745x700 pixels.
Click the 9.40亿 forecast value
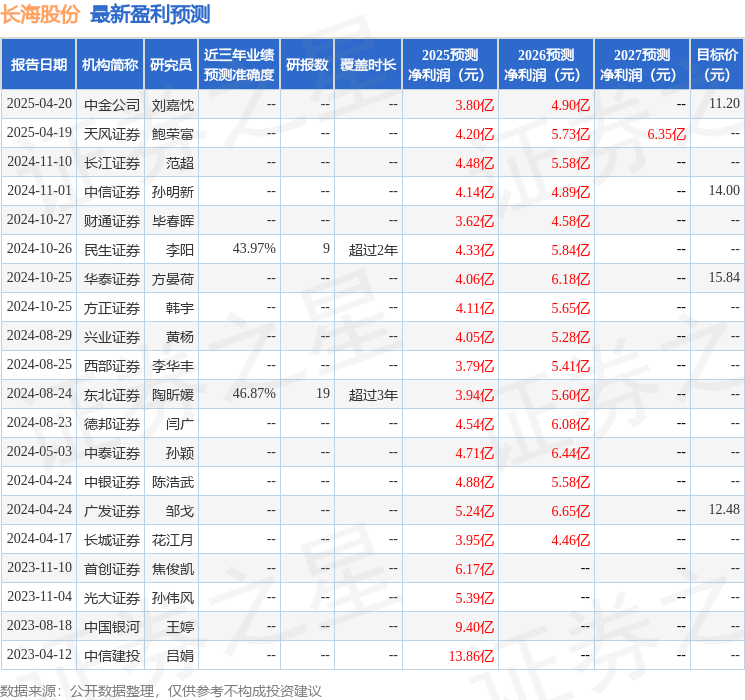pyautogui.click(x=474, y=627)
